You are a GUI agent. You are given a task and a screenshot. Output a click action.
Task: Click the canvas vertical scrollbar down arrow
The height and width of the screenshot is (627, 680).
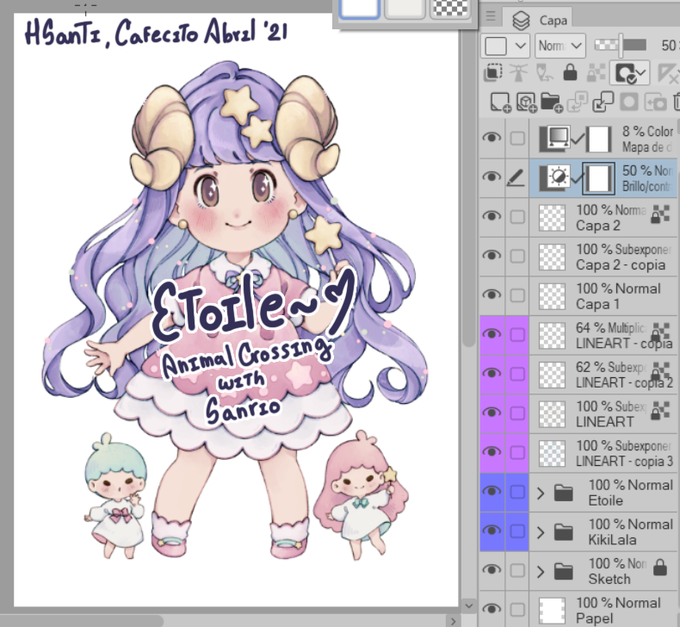coord(468,605)
